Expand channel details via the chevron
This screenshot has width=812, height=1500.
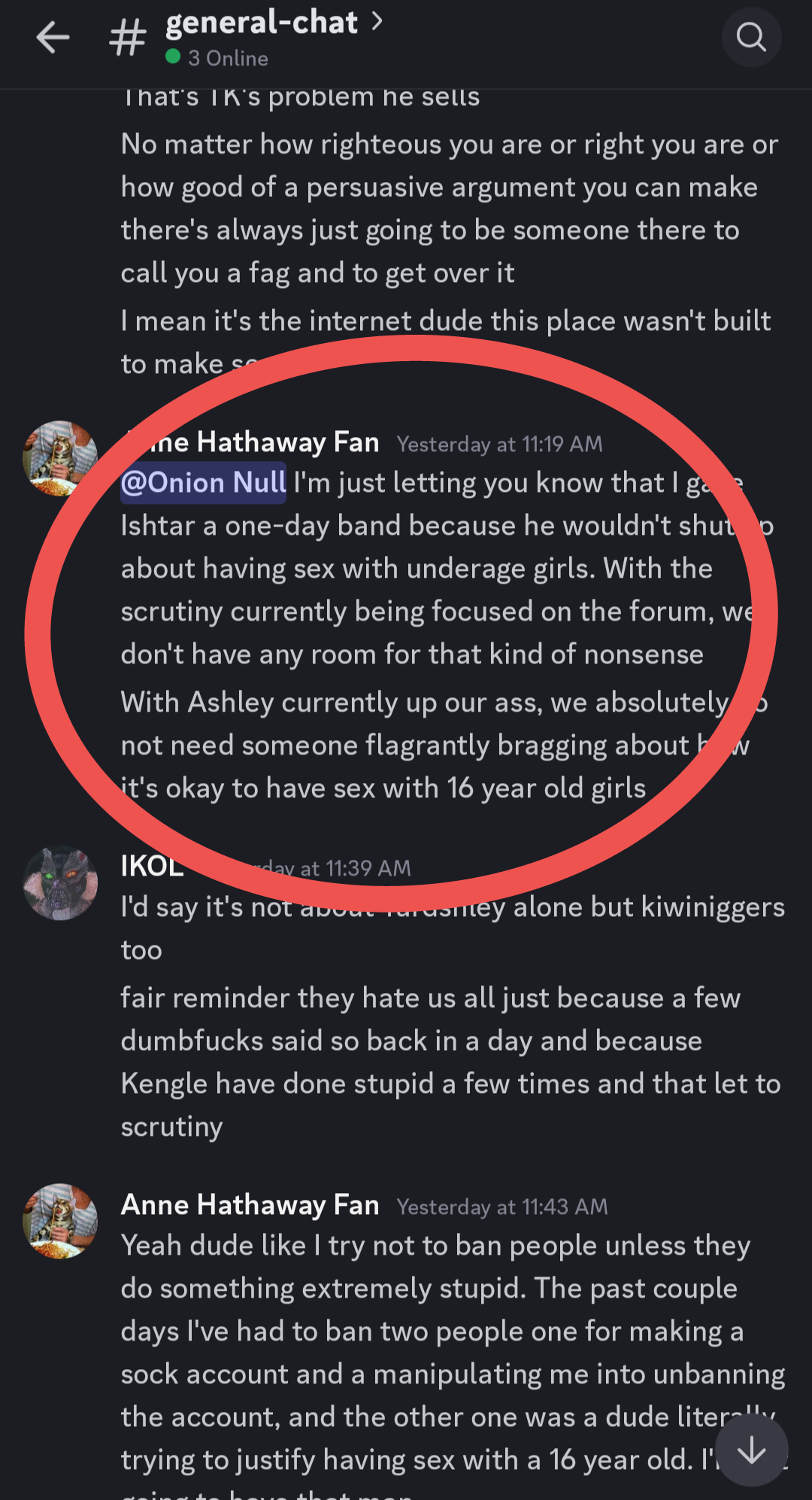pos(377,23)
